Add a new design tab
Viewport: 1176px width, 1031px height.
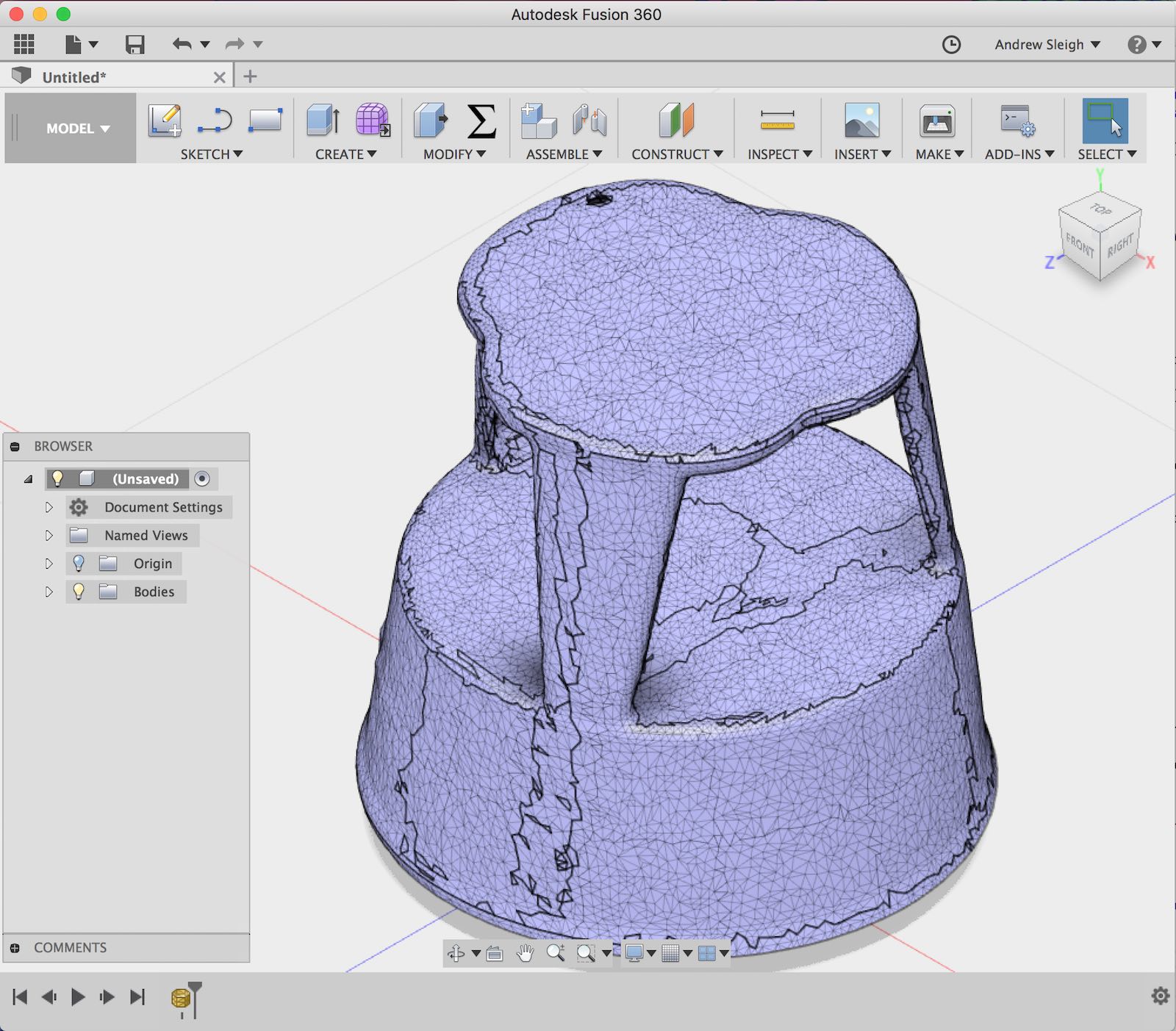pos(250,76)
